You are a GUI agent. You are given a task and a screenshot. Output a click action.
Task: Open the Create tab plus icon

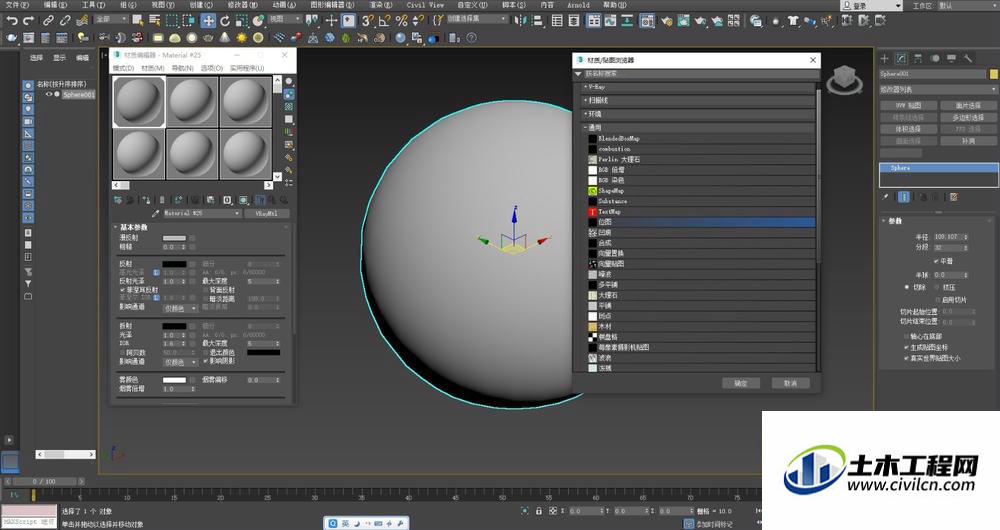pyautogui.click(x=885, y=58)
